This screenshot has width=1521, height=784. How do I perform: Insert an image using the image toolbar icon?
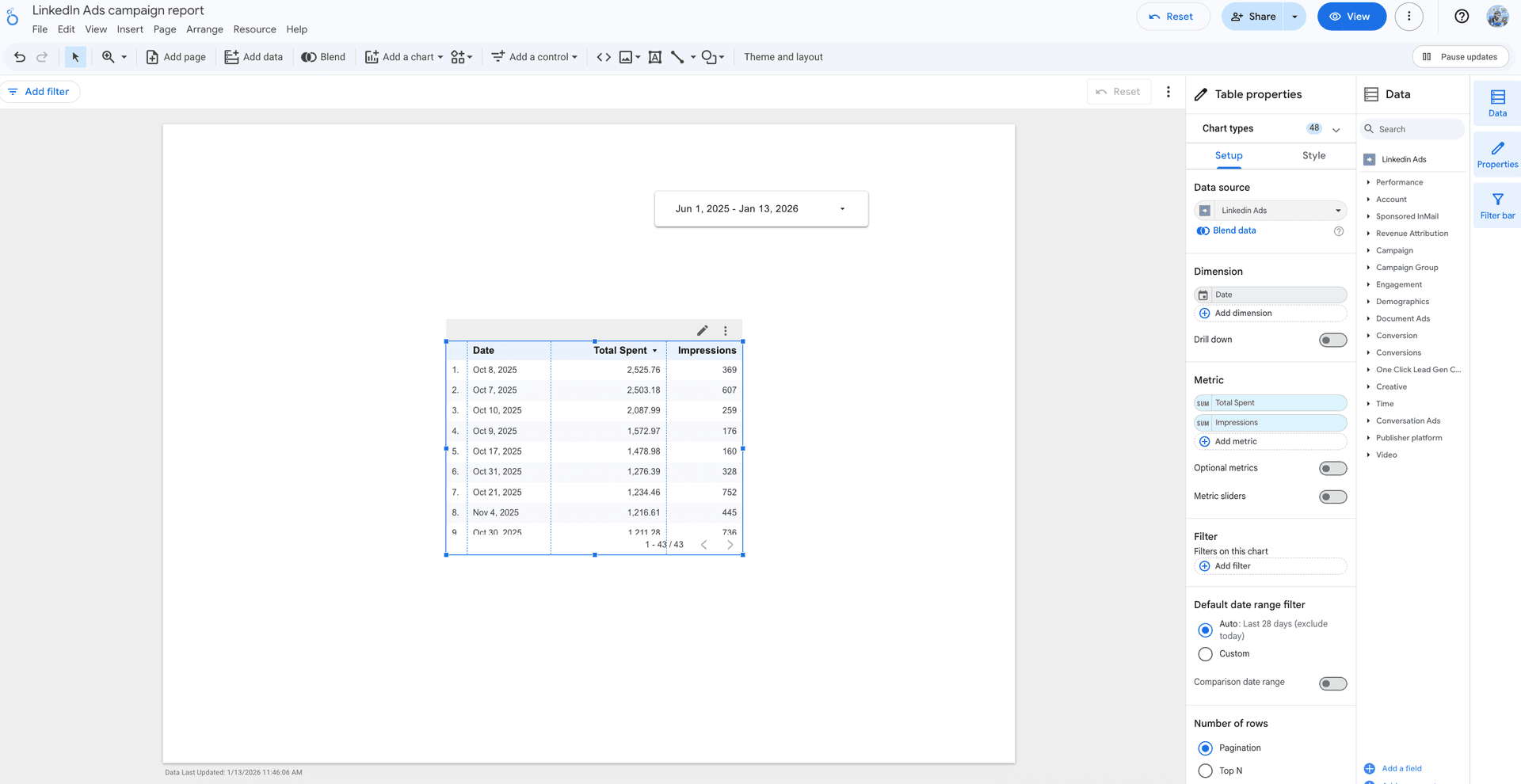click(625, 56)
